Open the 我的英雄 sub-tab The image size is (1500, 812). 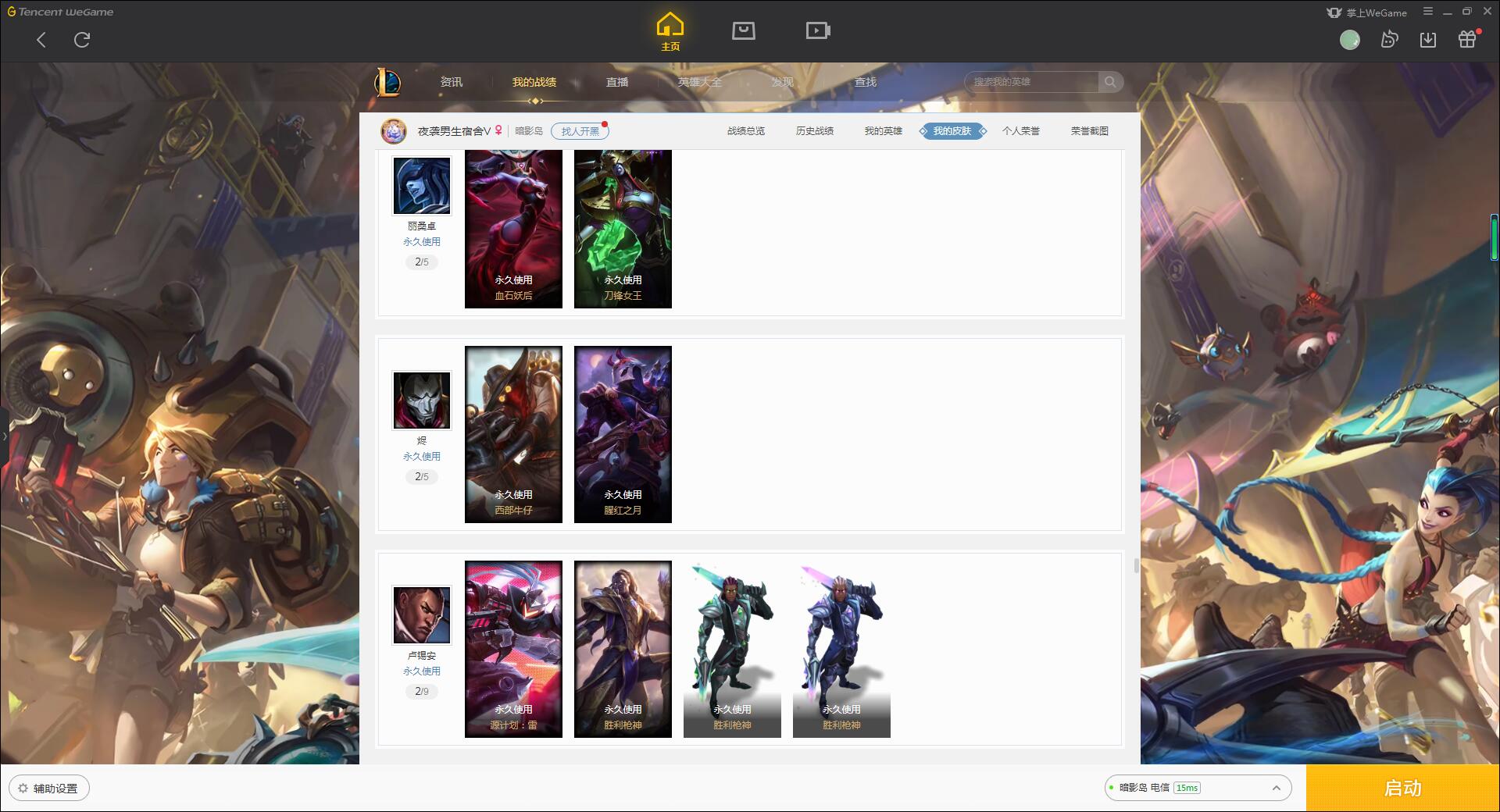point(884,131)
